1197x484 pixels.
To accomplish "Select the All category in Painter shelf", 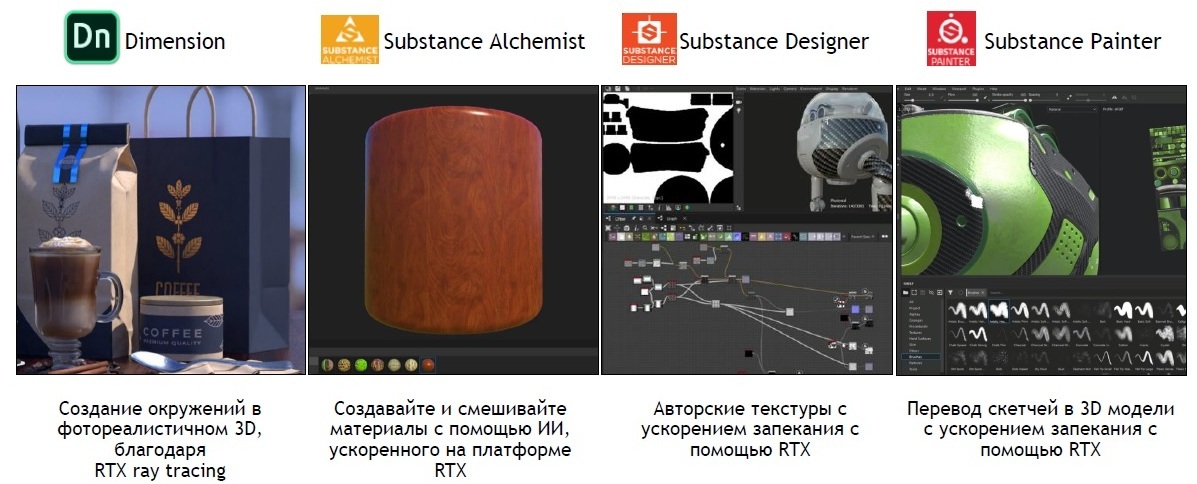I will [911, 302].
